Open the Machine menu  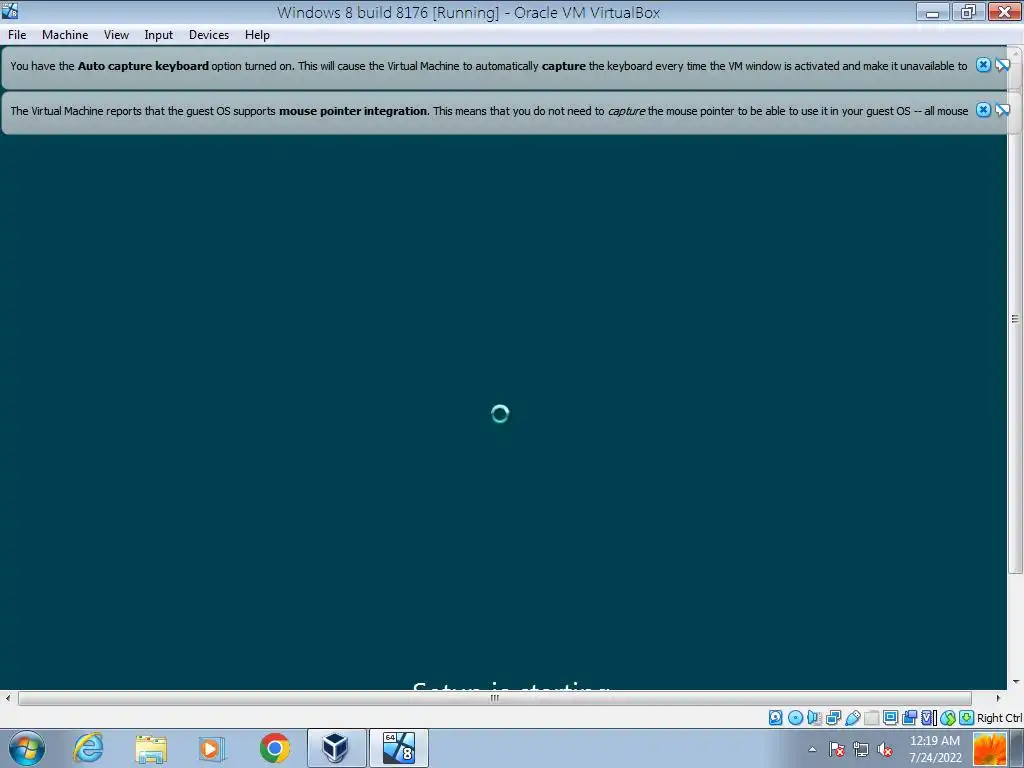click(x=65, y=35)
